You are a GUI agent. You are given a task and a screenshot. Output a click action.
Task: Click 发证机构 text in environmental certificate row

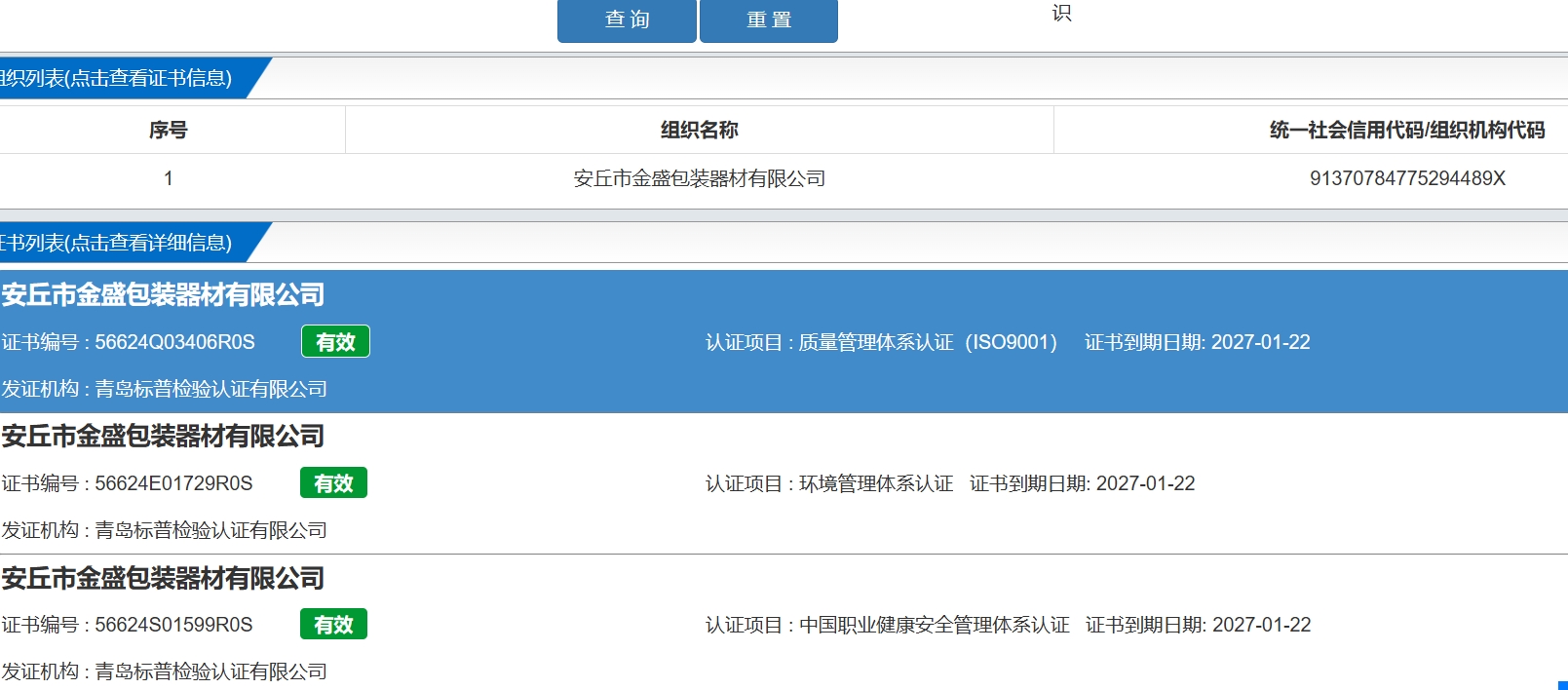164,530
